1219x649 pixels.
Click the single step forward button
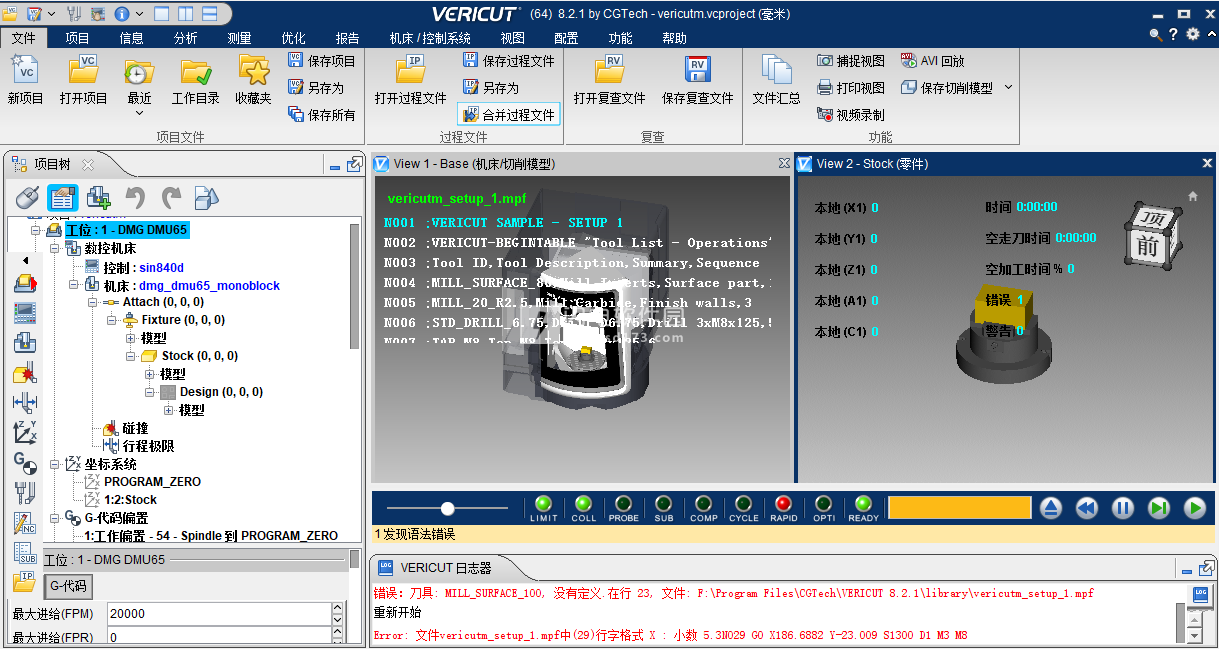pyautogui.click(x=1158, y=508)
